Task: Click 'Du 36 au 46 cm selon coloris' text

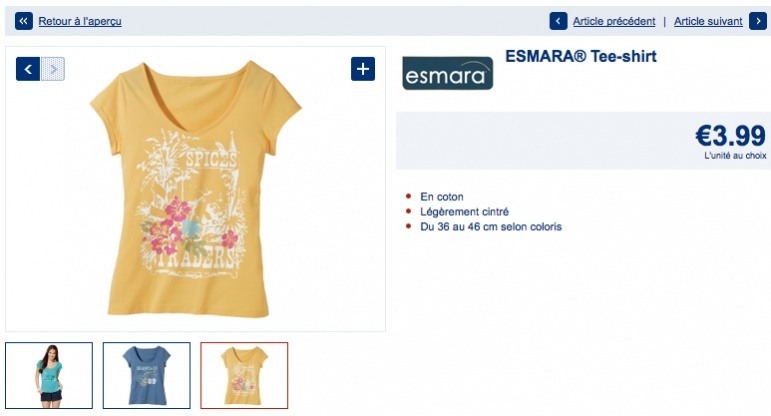Action: tap(491, 227)
